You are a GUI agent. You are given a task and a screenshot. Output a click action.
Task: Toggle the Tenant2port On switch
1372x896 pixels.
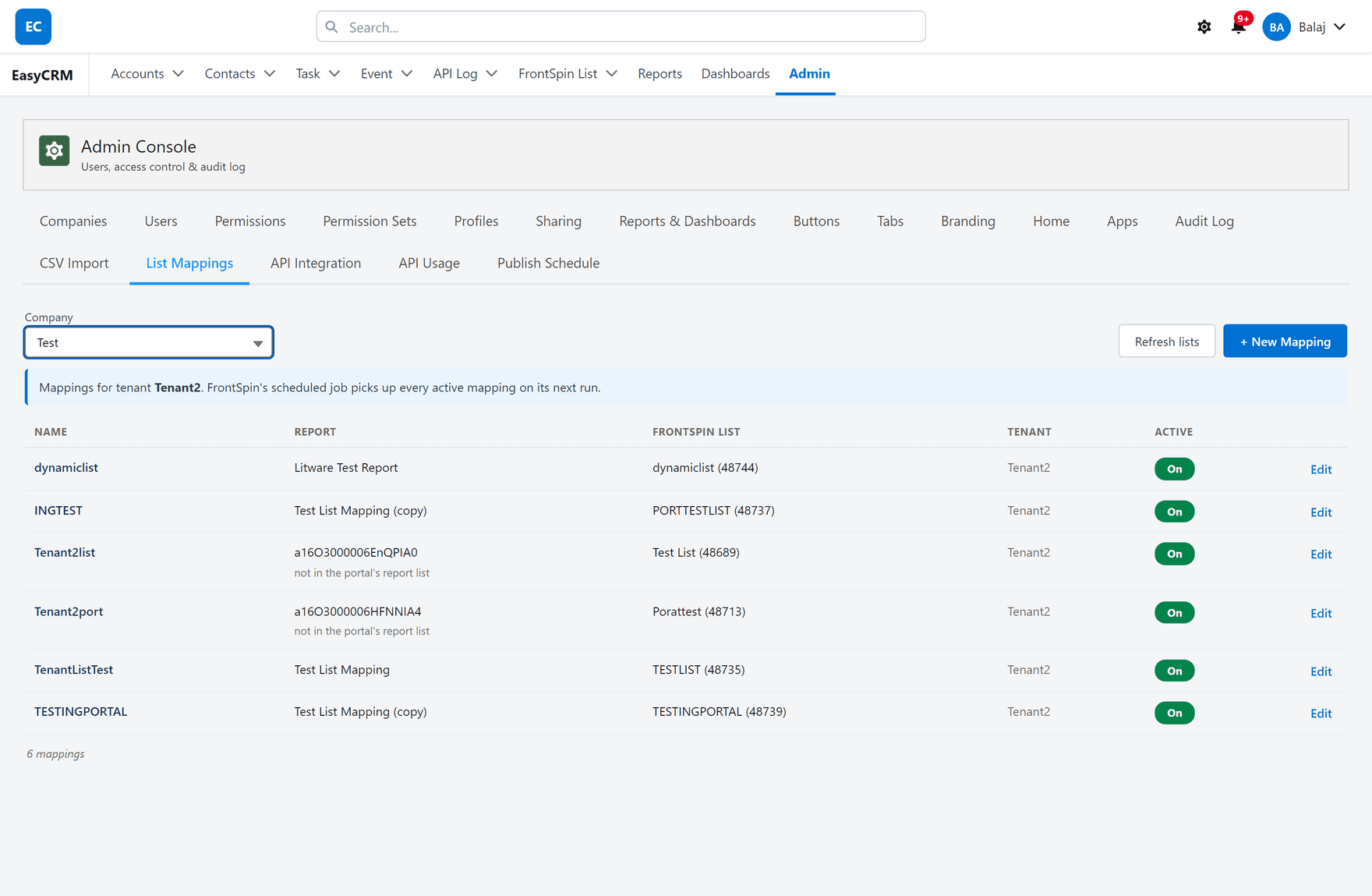[x=1174, y=613]
